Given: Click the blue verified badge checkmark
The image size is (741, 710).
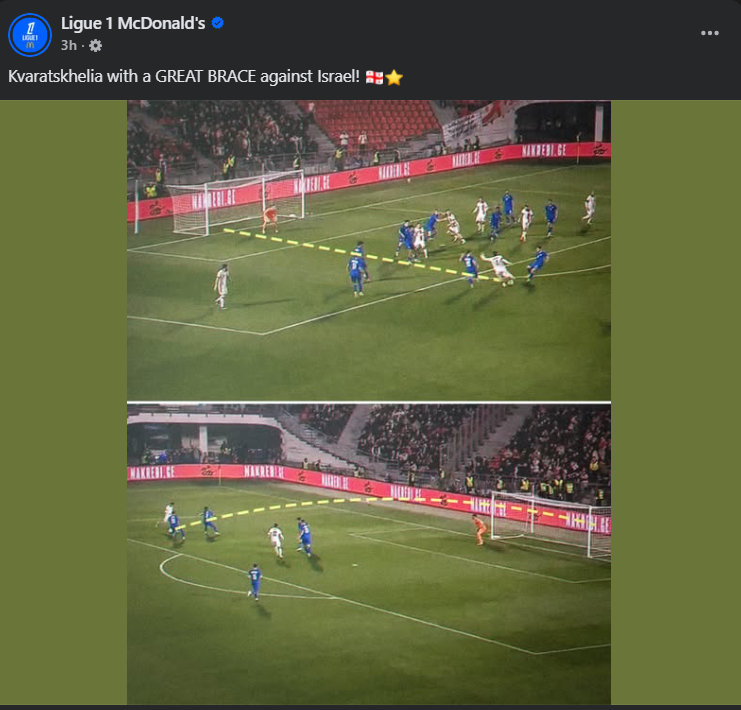Looking at the screenshot, I should 217,23.
